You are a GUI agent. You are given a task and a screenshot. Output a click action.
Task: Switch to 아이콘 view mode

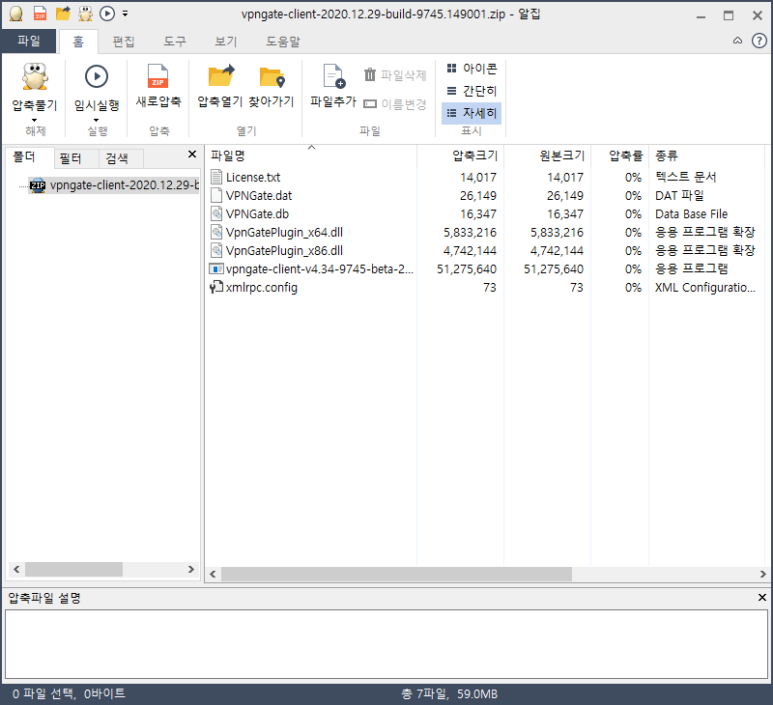pos(472,68)
